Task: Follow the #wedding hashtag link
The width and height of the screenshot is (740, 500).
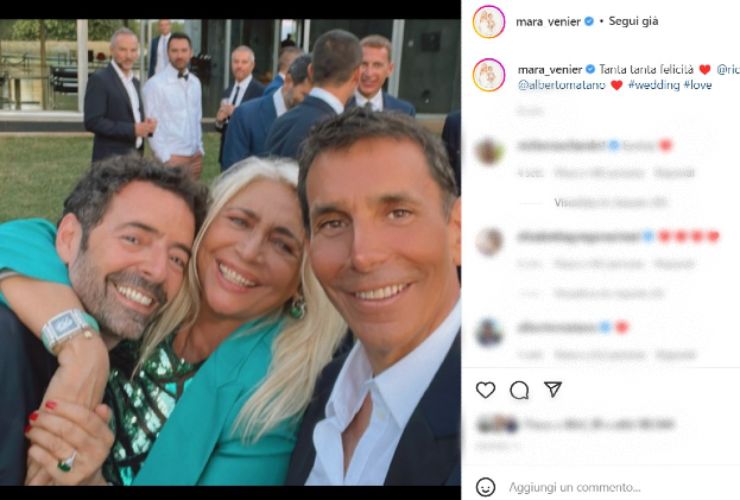Action: click(x=654, y=85)
